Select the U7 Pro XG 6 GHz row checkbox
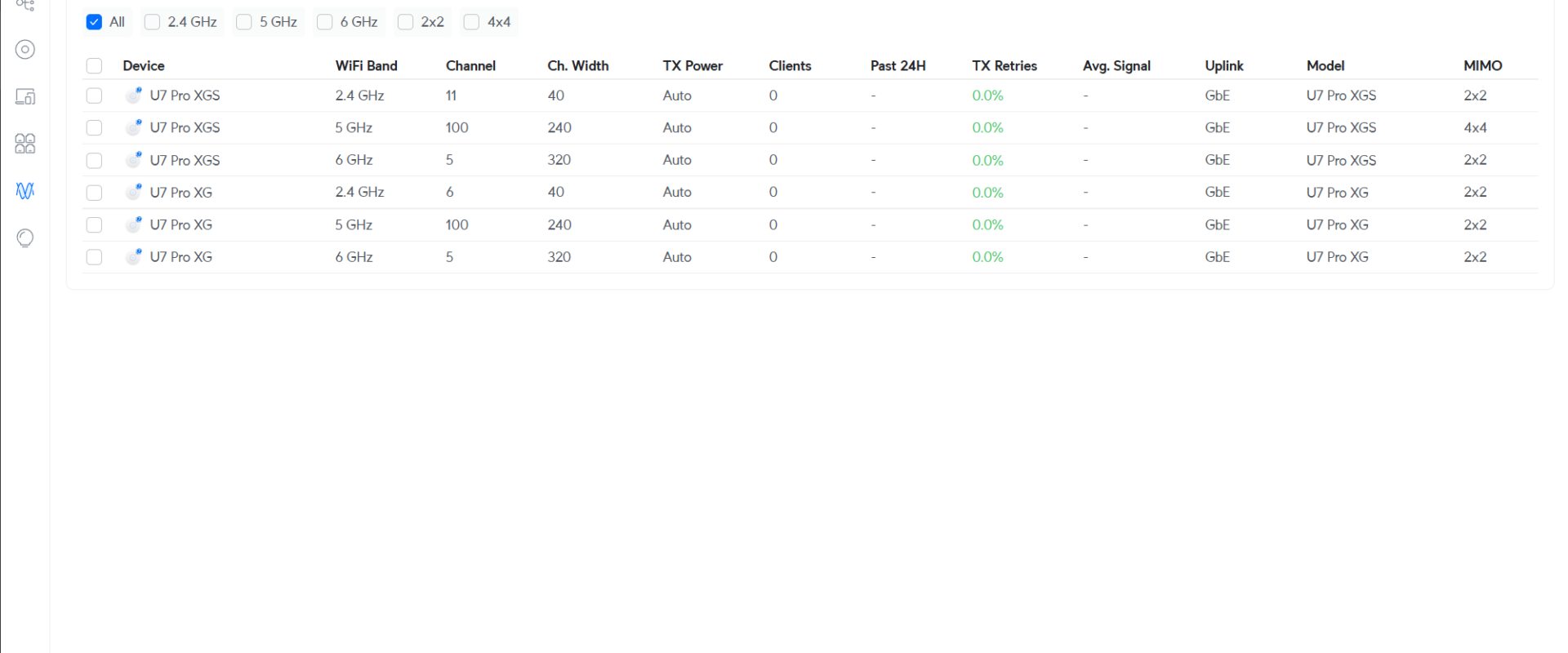The width and height of the screenshot is (1568, 653). click(x=94, y=257)
